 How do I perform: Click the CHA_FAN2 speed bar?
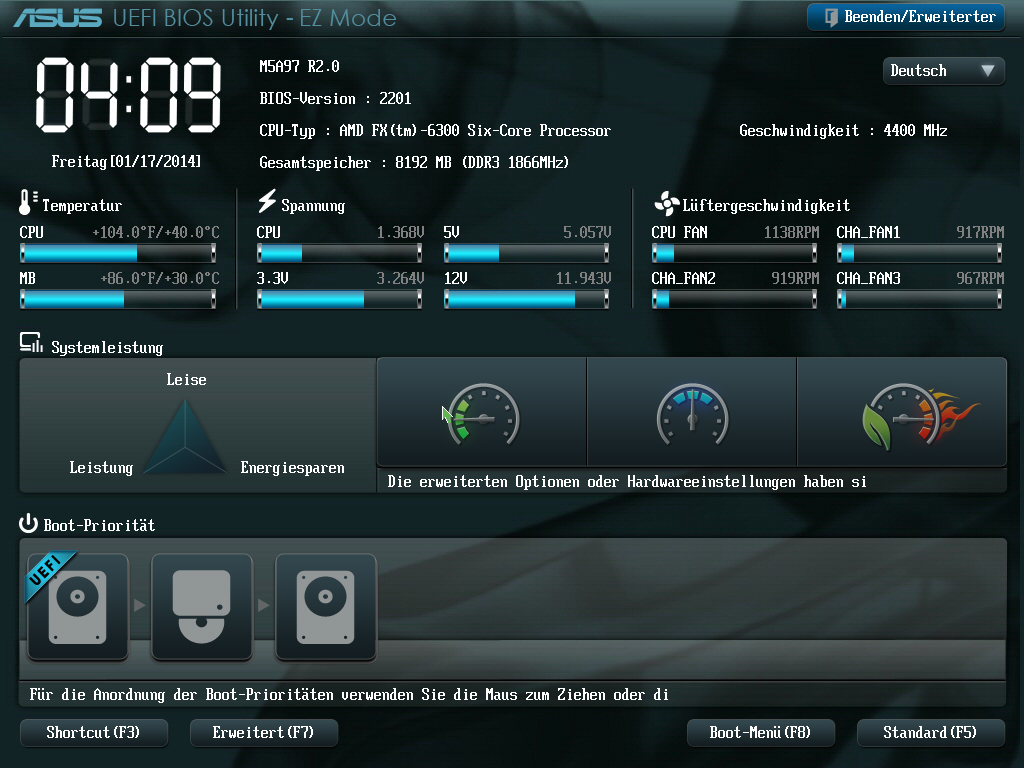click(735, 299)
